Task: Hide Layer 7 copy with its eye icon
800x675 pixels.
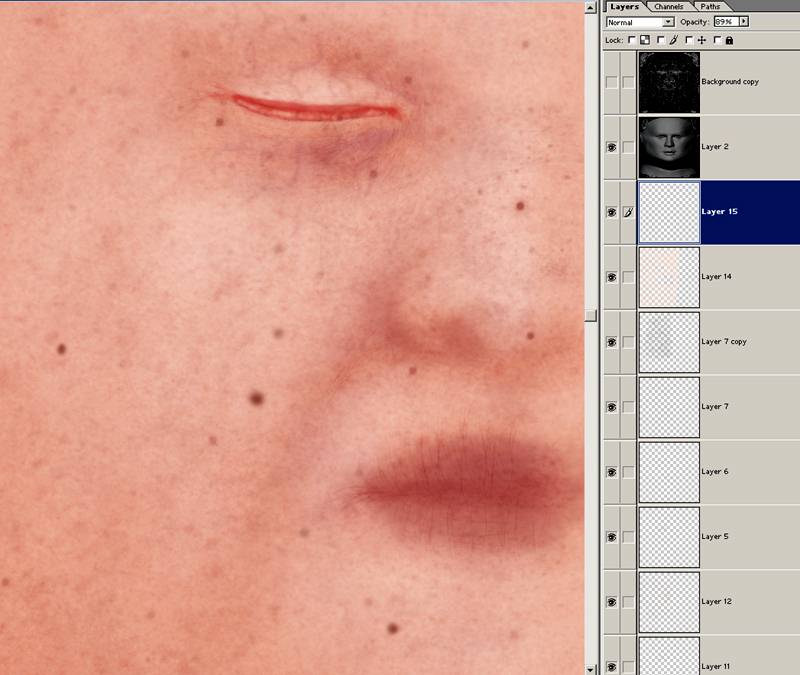Action: [x=612, y=342]
